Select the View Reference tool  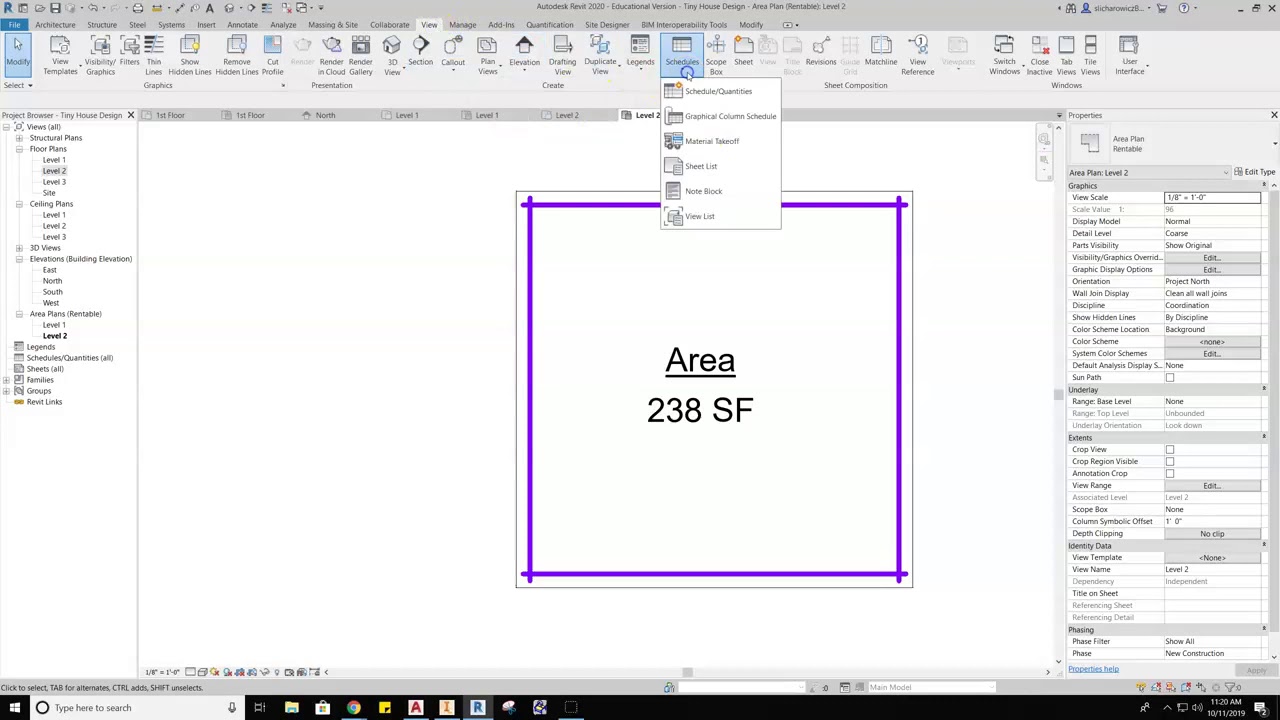(917, 55)
